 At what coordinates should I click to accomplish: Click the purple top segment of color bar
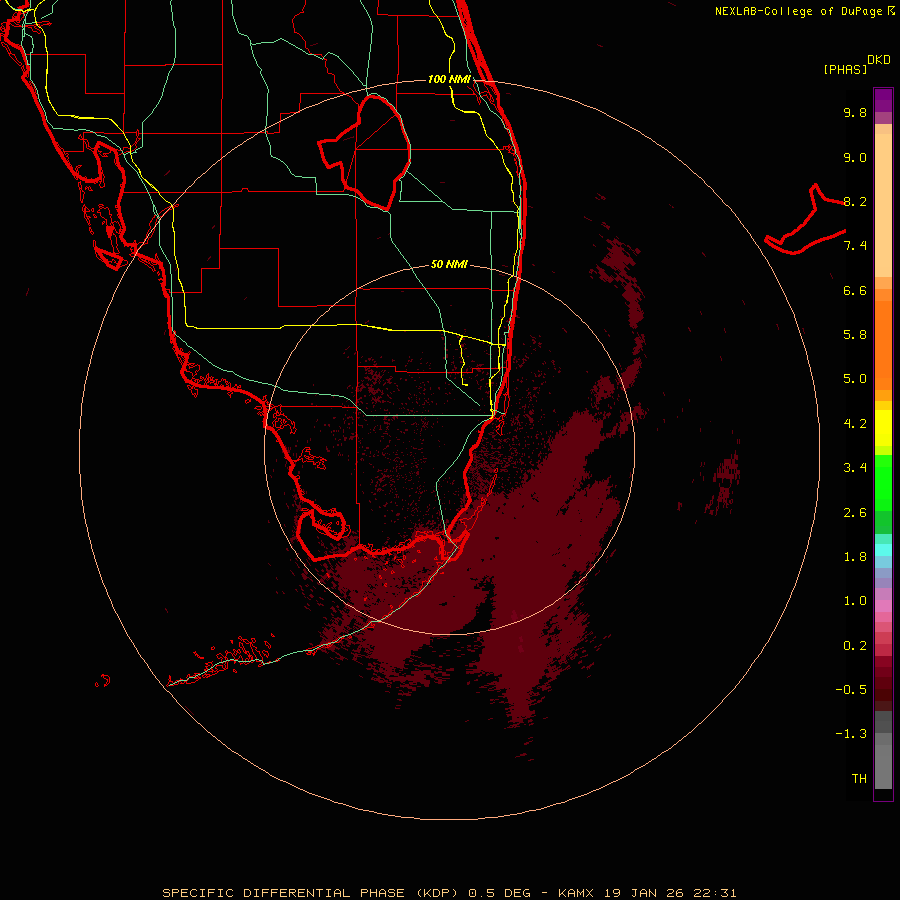pyautogui.click(x=883, y=100)
